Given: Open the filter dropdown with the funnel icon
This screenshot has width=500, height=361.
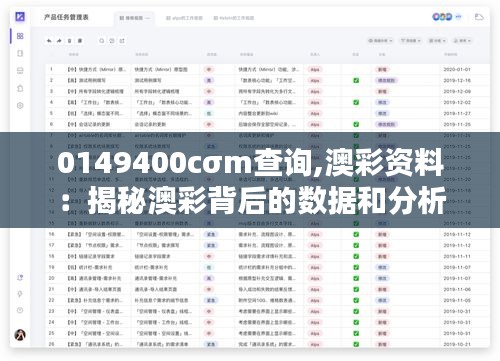Looking at the screenshot, I should pyautogui.click(x=411, y=41).
